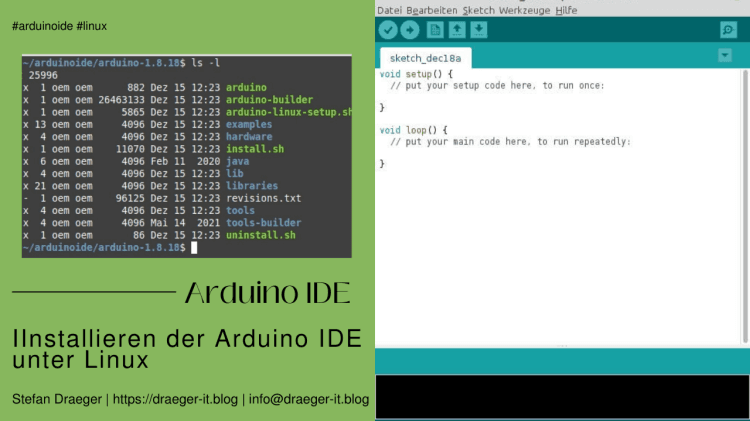The height and width of the screenshot is (421, 750).
Task: Click the #arduinoide hashtag
Action: tap(43, 26)
